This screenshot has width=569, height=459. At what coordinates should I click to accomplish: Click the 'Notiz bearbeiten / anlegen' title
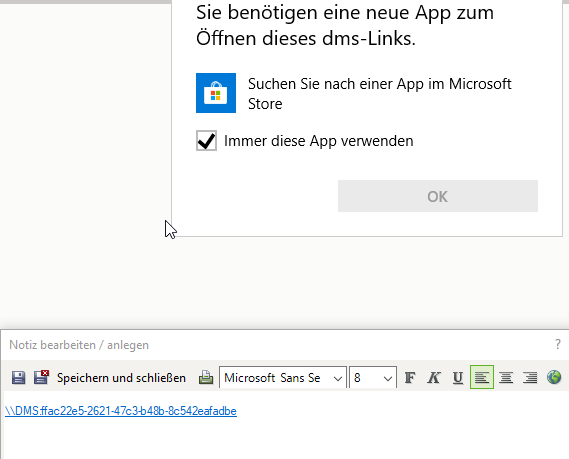[79, 345]
